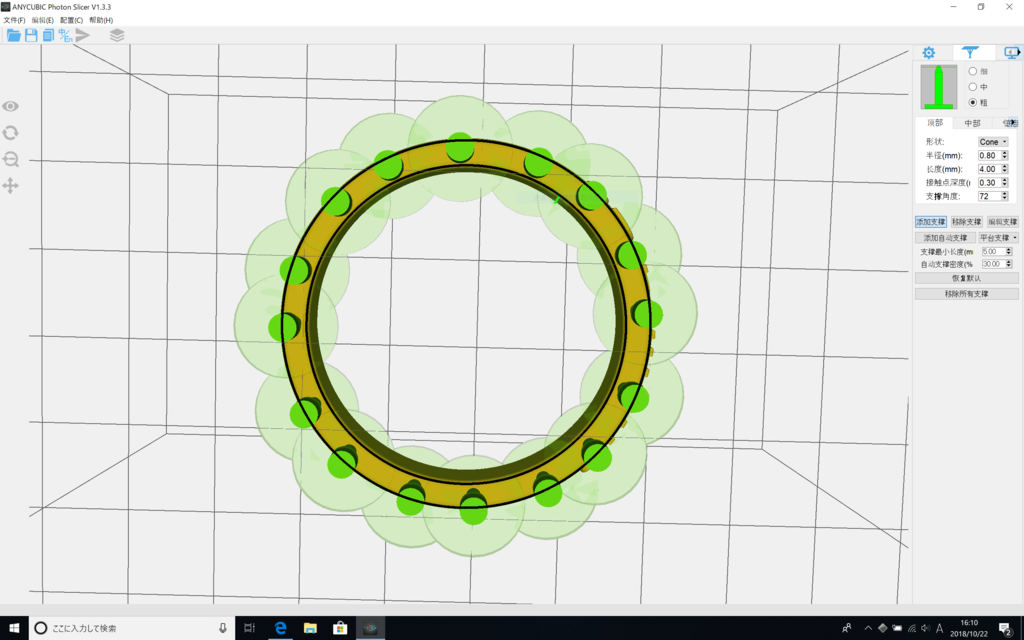Screen dimensions: 1024x640
Task: Adjust the 支撑最小长度 5.00 spinner
Action: [1009, 251]
